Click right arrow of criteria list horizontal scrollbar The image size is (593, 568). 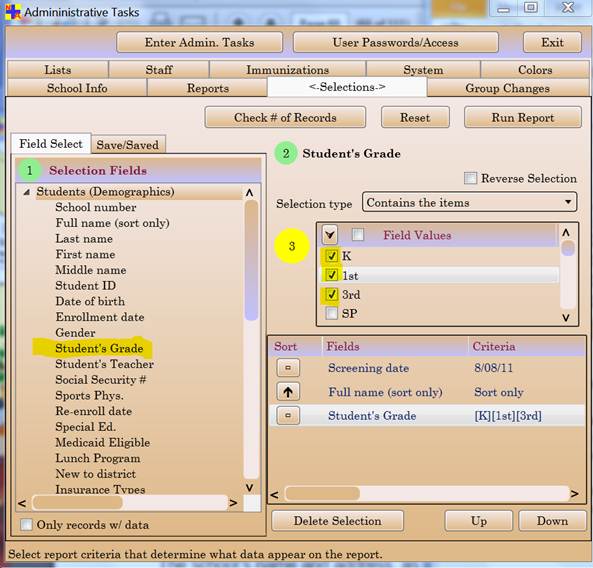tap(574, 494)
